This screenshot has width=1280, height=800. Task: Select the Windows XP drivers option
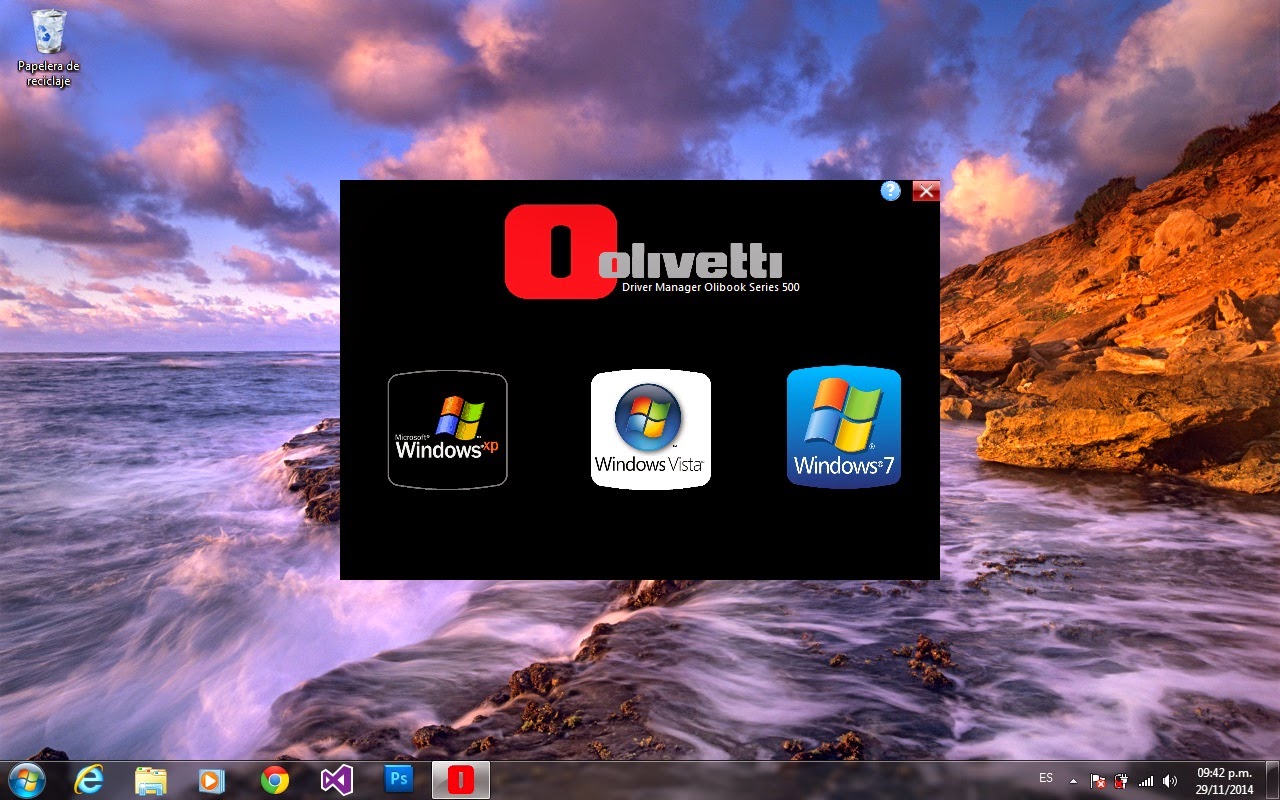click(x=447, y=430)
